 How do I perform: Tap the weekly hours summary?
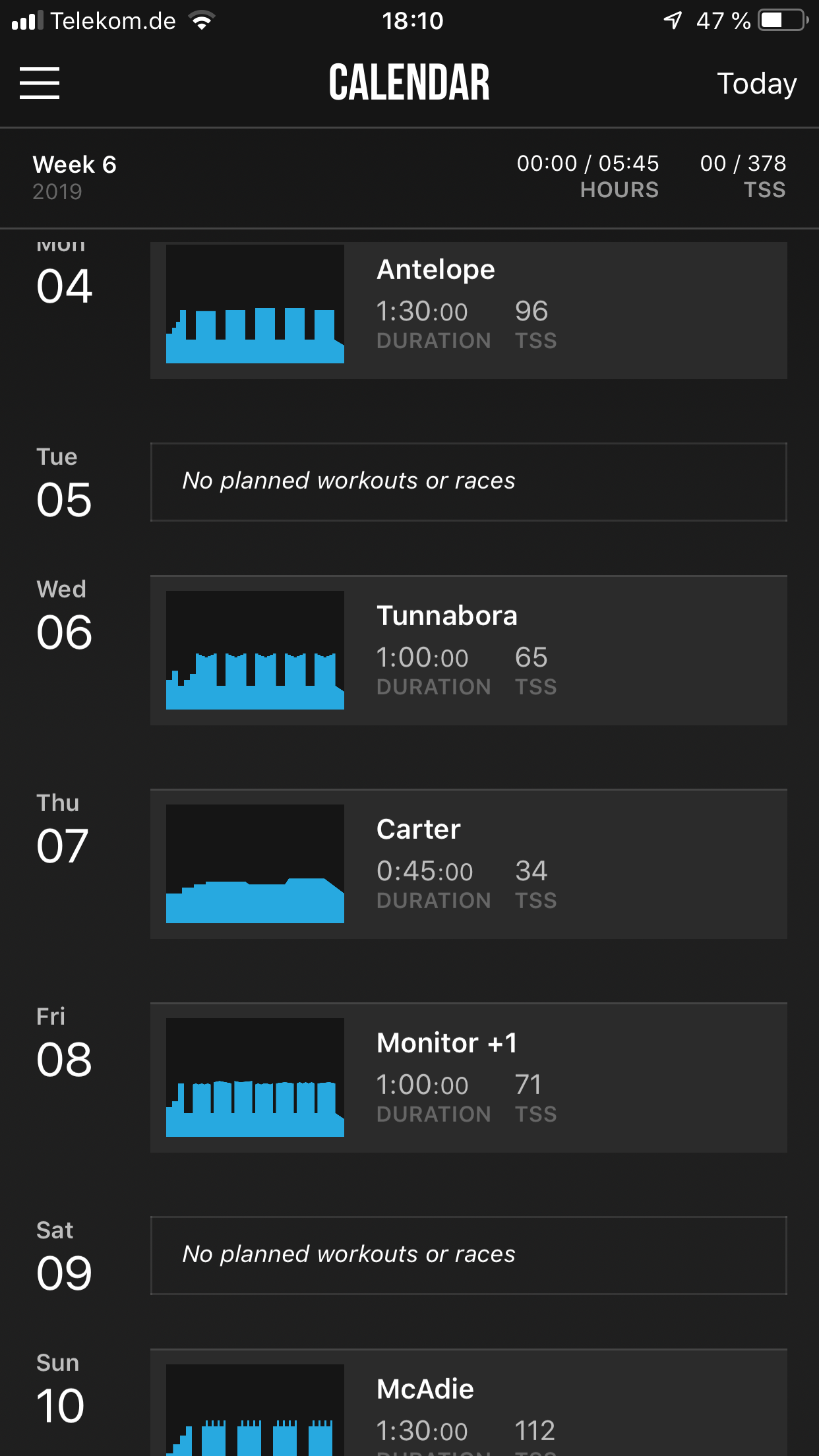587,176
